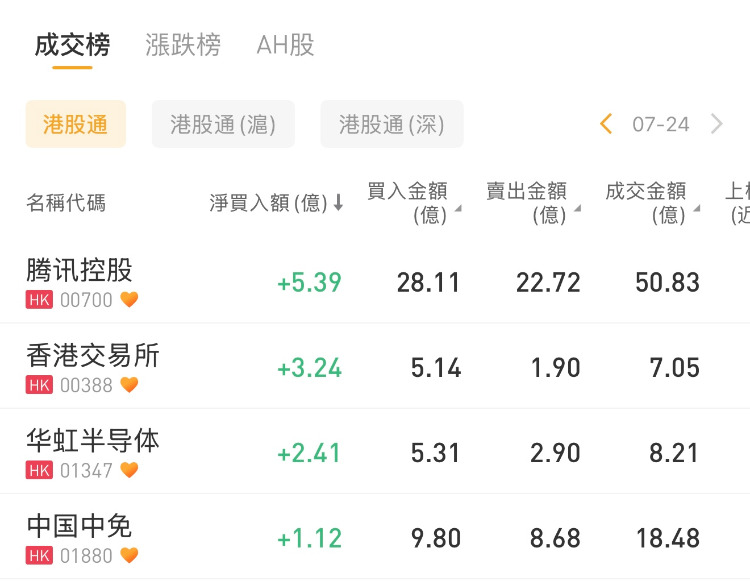This screenshot has height=585, width=750.
Task: Toggle favorite heart for 01880
Action: [x=129, y=555]
